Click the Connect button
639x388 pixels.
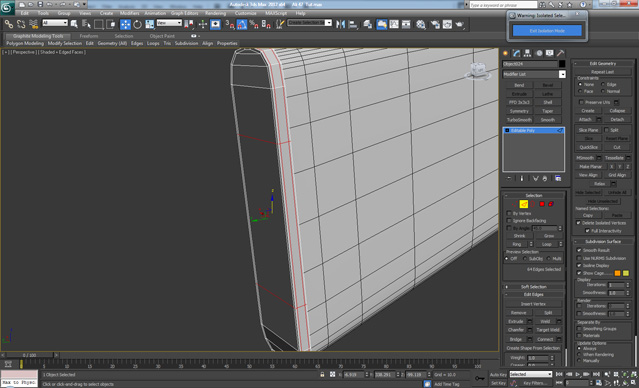[x=545, y=339]
